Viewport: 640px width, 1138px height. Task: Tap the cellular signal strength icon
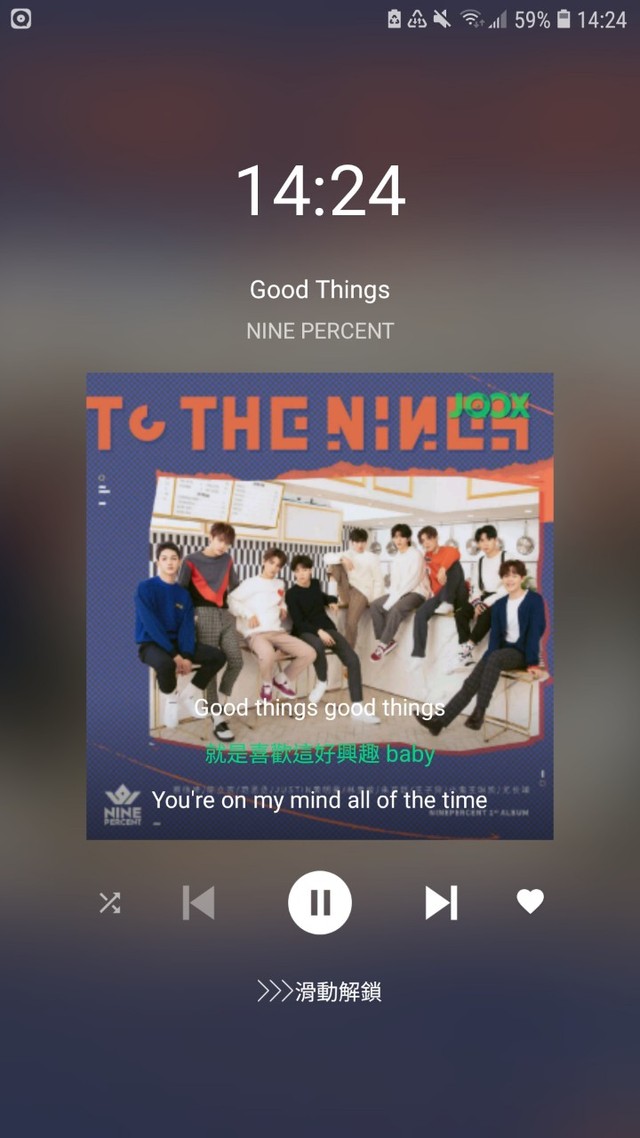(x=498, y=20)
